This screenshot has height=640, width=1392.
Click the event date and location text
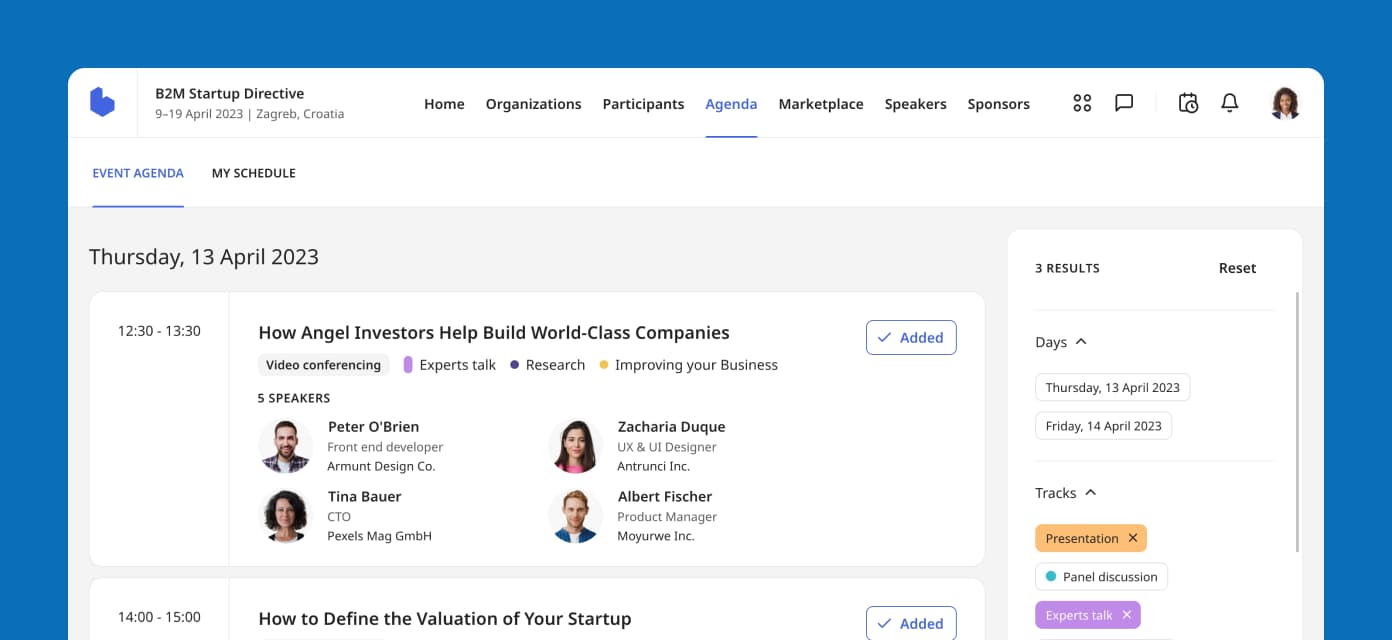point(250,114)
